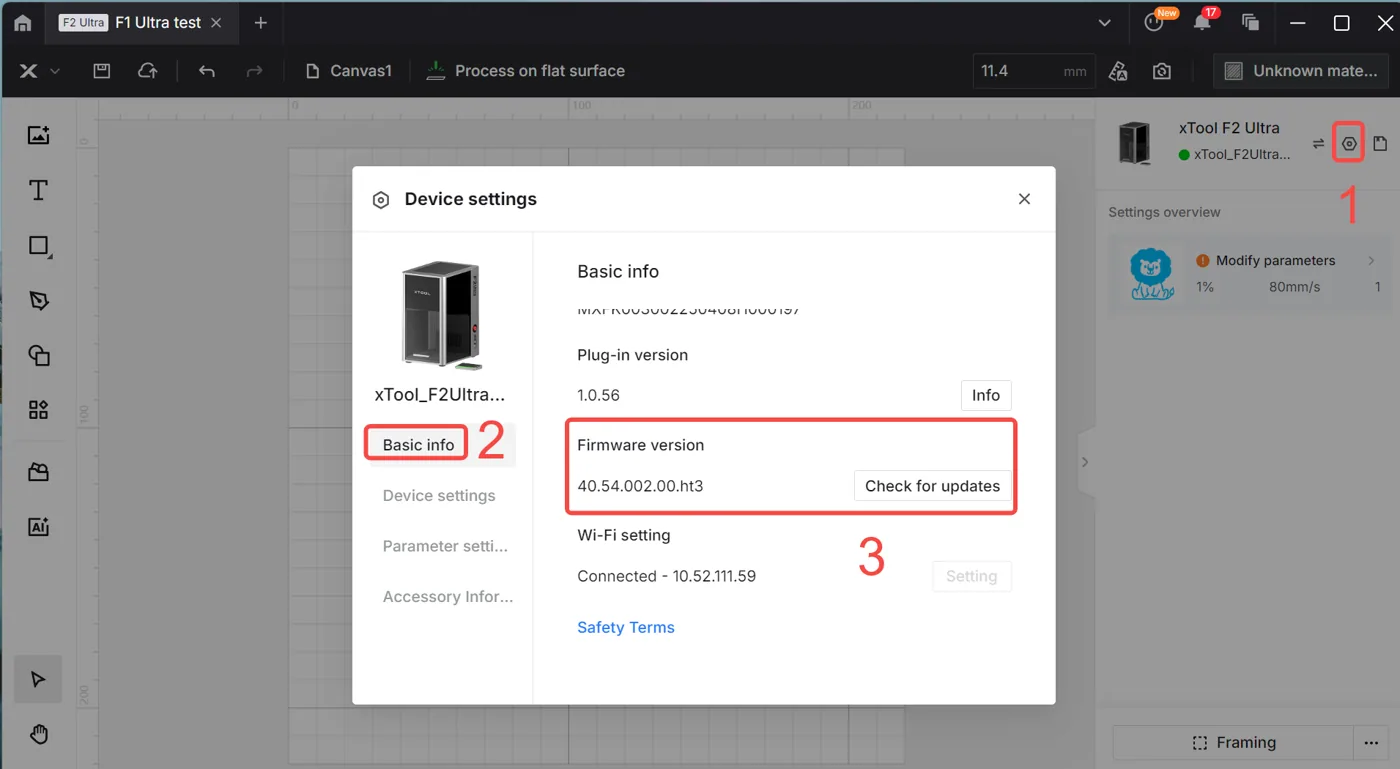This screenshot has width=1400, height=769.
Task: Click the 11.4 mm thickness field
Action: 1034,71
